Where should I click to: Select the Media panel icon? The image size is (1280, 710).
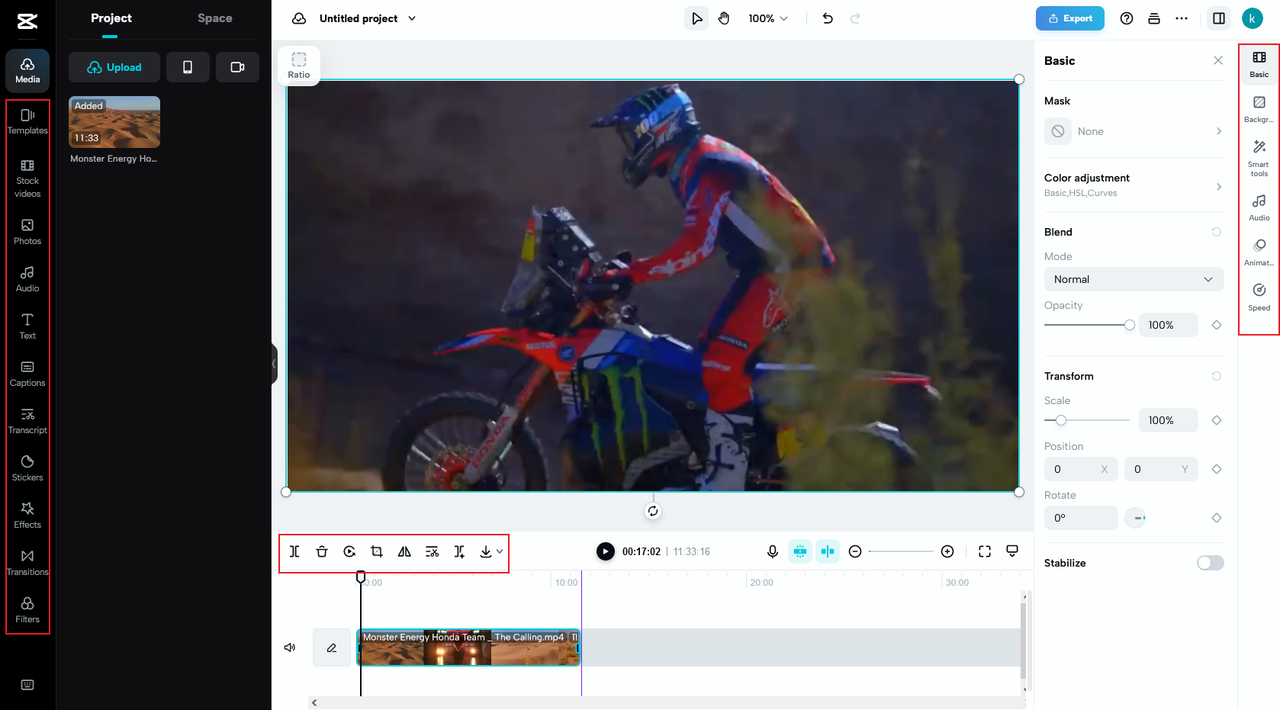(27, 70)
